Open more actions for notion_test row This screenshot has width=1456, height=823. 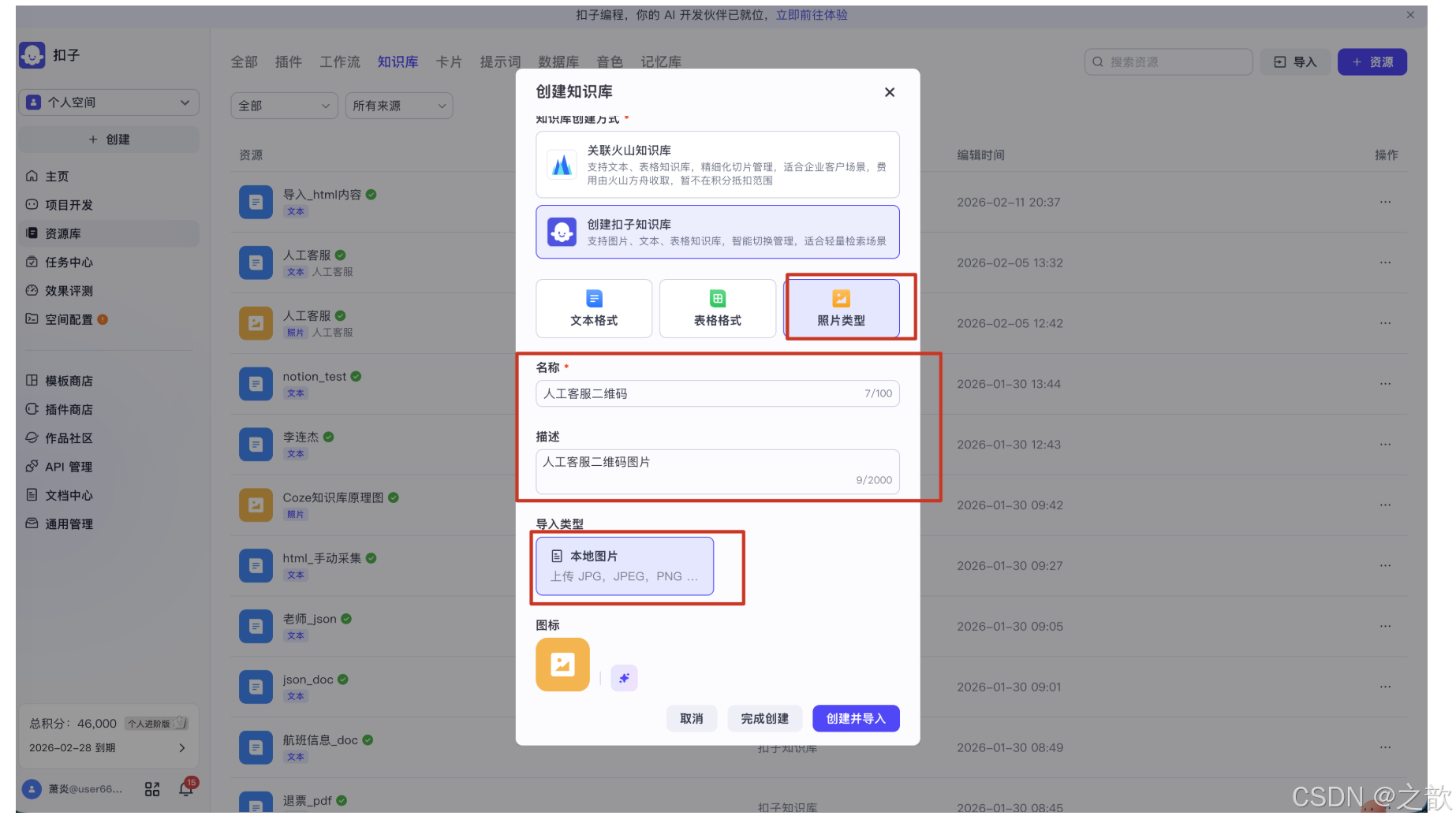[1385, 384]
